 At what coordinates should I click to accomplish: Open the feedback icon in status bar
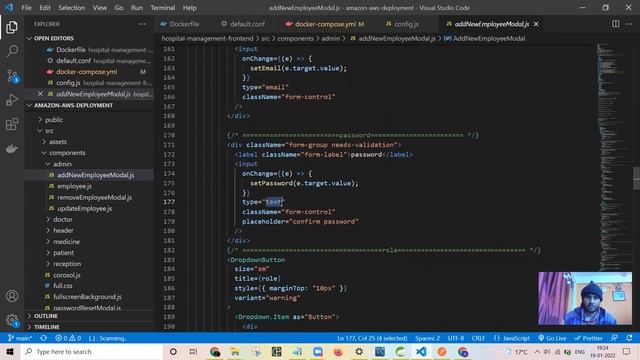[x=614, y=338]
